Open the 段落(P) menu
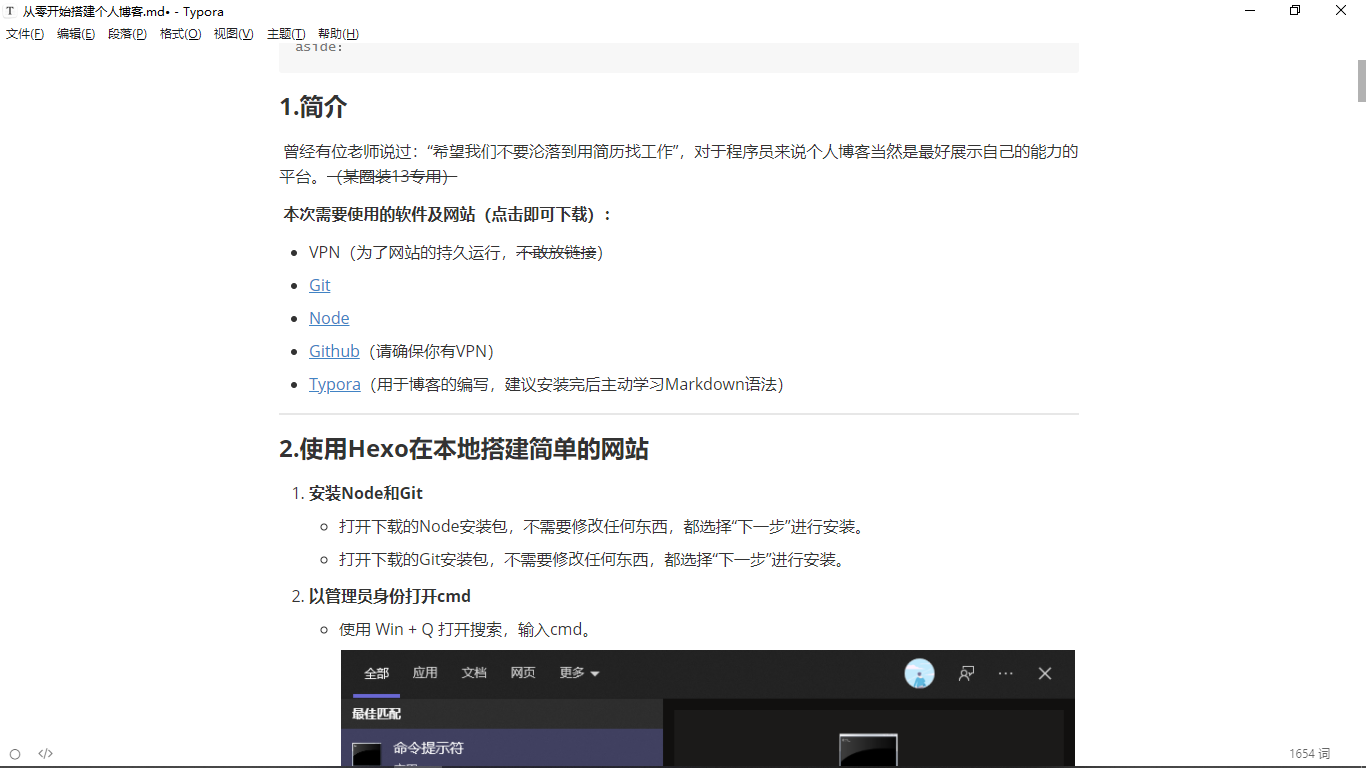This screenshot has width=1366, height=768. tap(127, 34)
